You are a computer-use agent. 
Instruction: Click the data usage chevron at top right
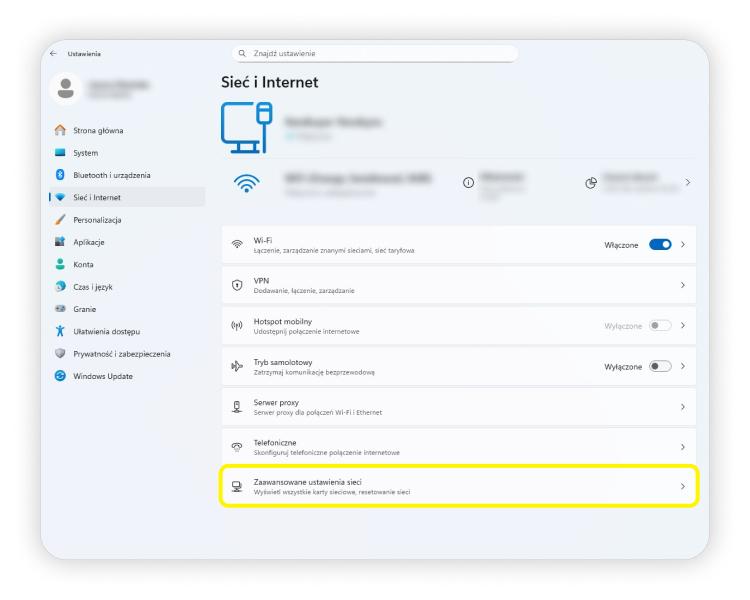688,182
